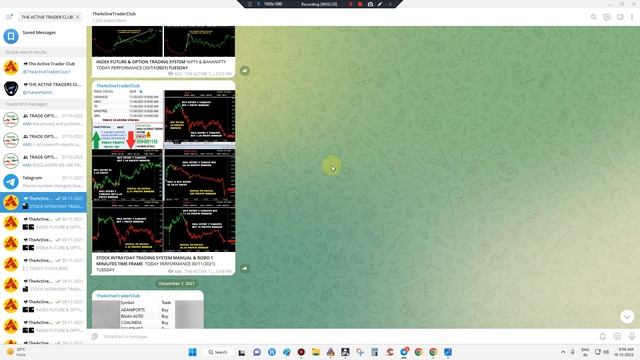This screenshot has height=360, width=640.
Task: Forward the INDEX FUTURE & OPTION post
Action: [x=244, y=71]
